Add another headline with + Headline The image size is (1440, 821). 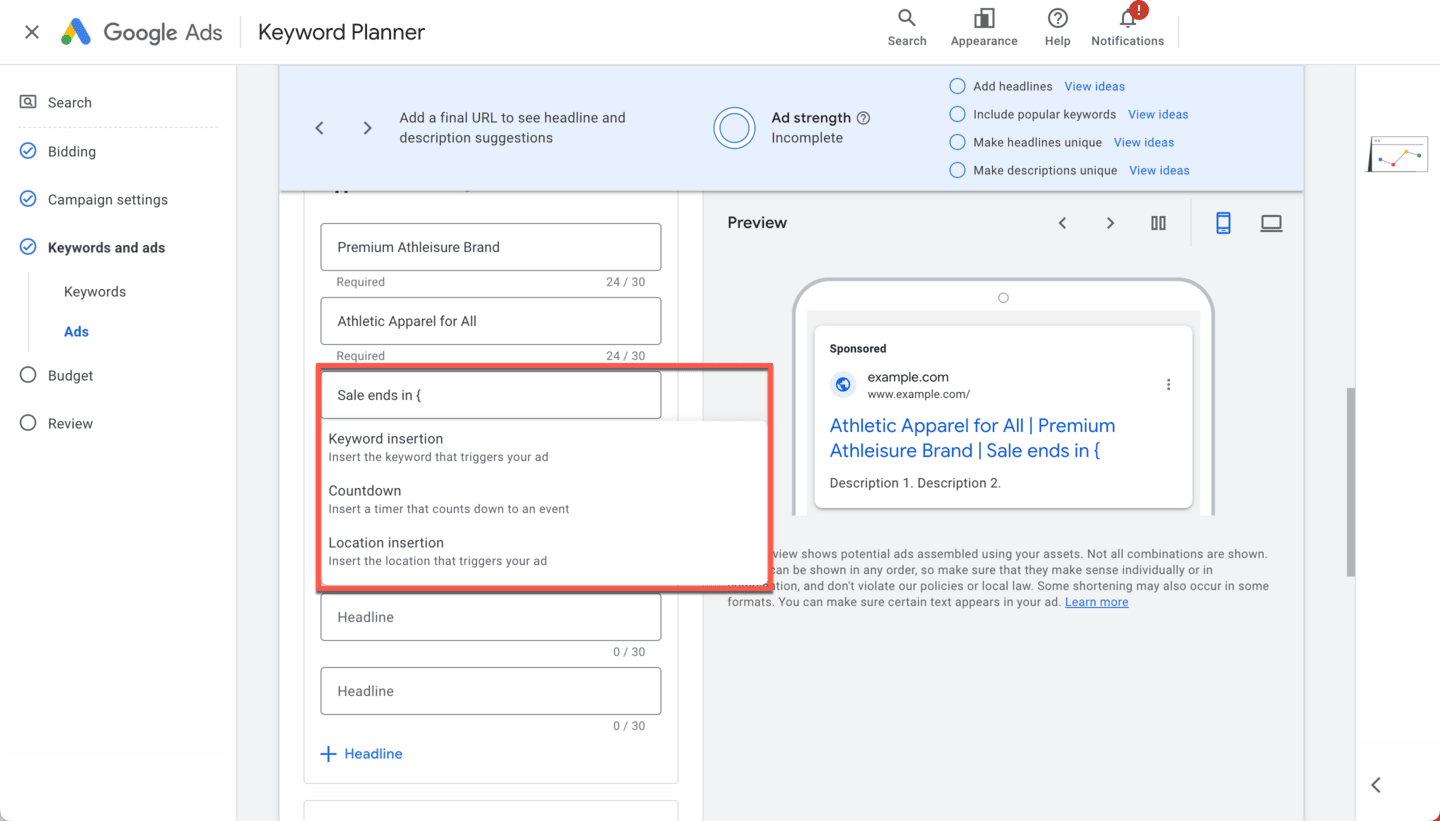pos(361,754)
